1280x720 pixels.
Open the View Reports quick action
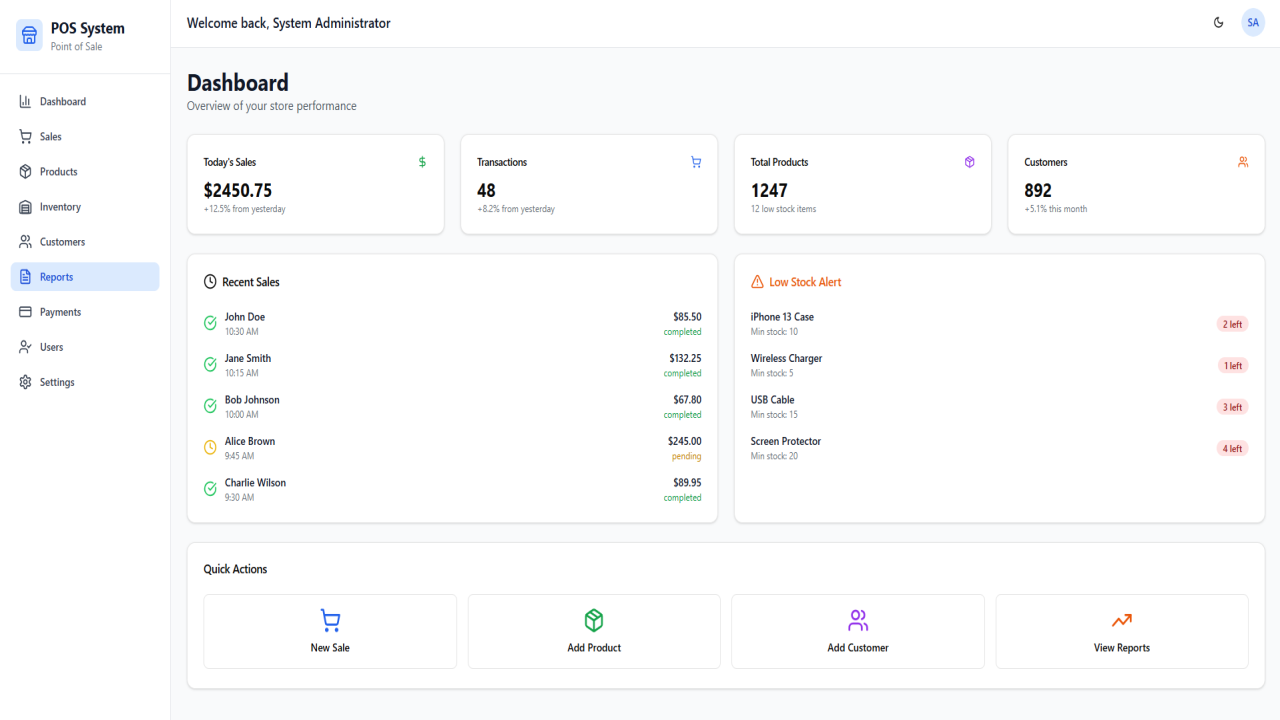(x=1122, y=631)
